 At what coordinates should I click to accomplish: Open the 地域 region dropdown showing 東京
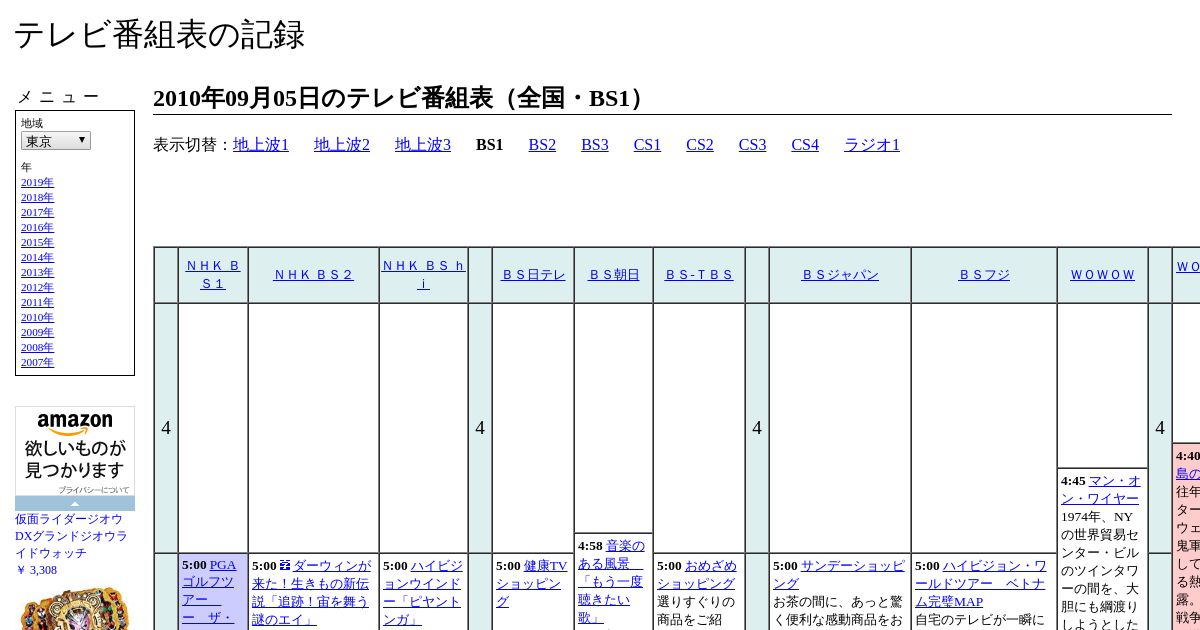(x=56, y=141)
